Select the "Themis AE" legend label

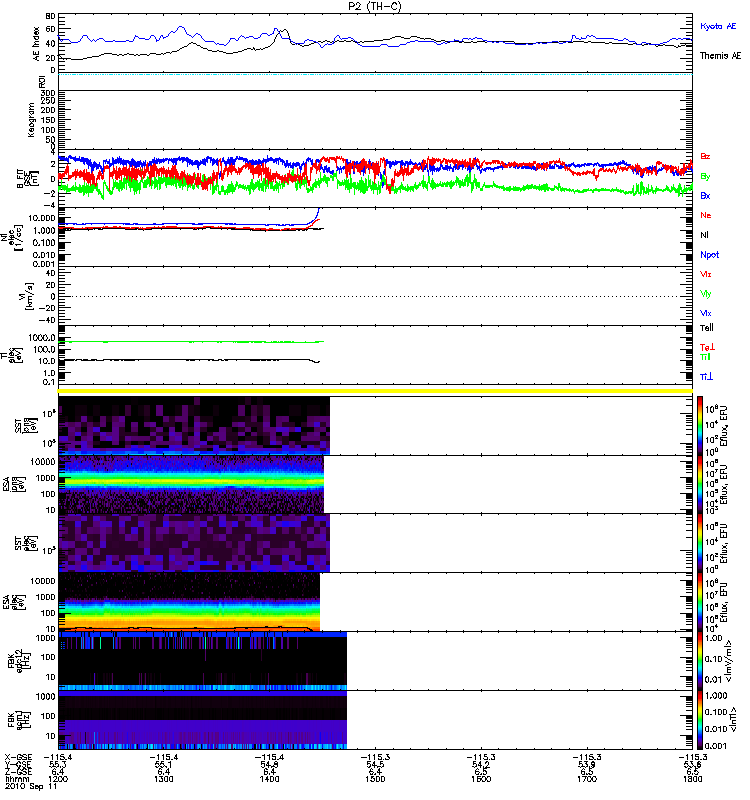(720, 56)
